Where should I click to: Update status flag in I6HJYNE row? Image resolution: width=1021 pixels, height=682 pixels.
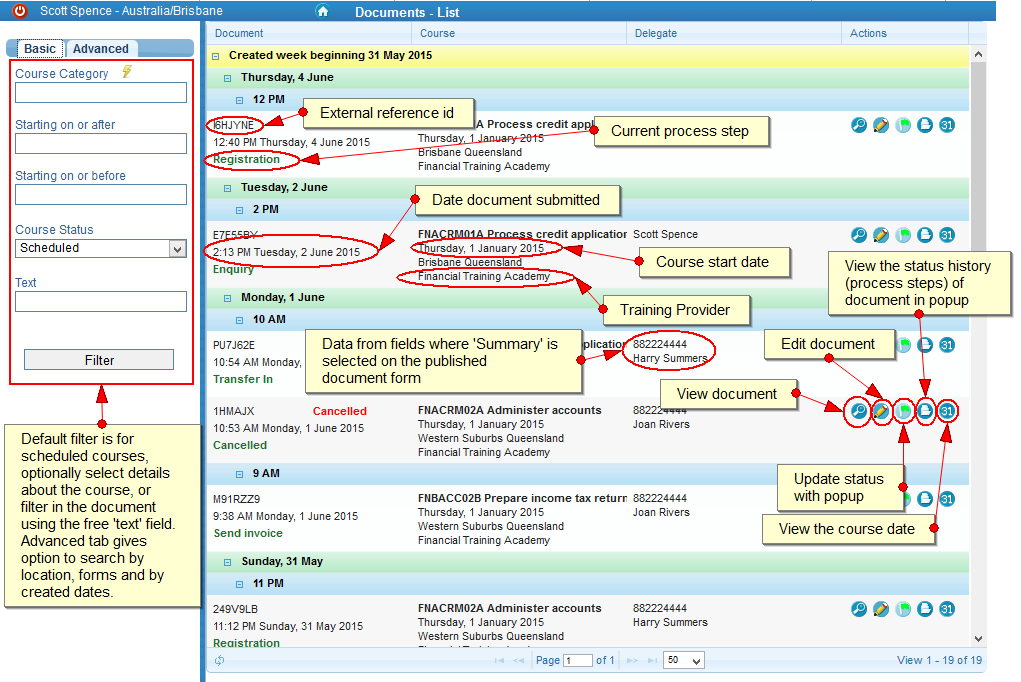pos(903,125)
